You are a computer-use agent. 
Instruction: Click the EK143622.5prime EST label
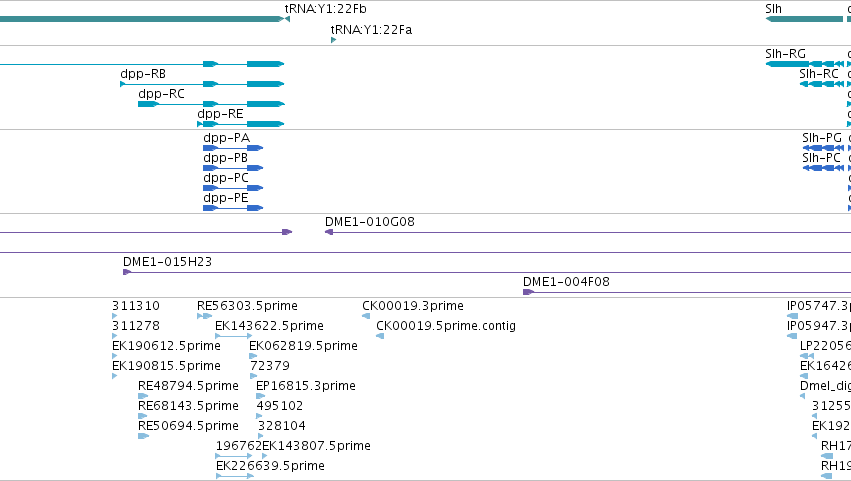(269, 326)
